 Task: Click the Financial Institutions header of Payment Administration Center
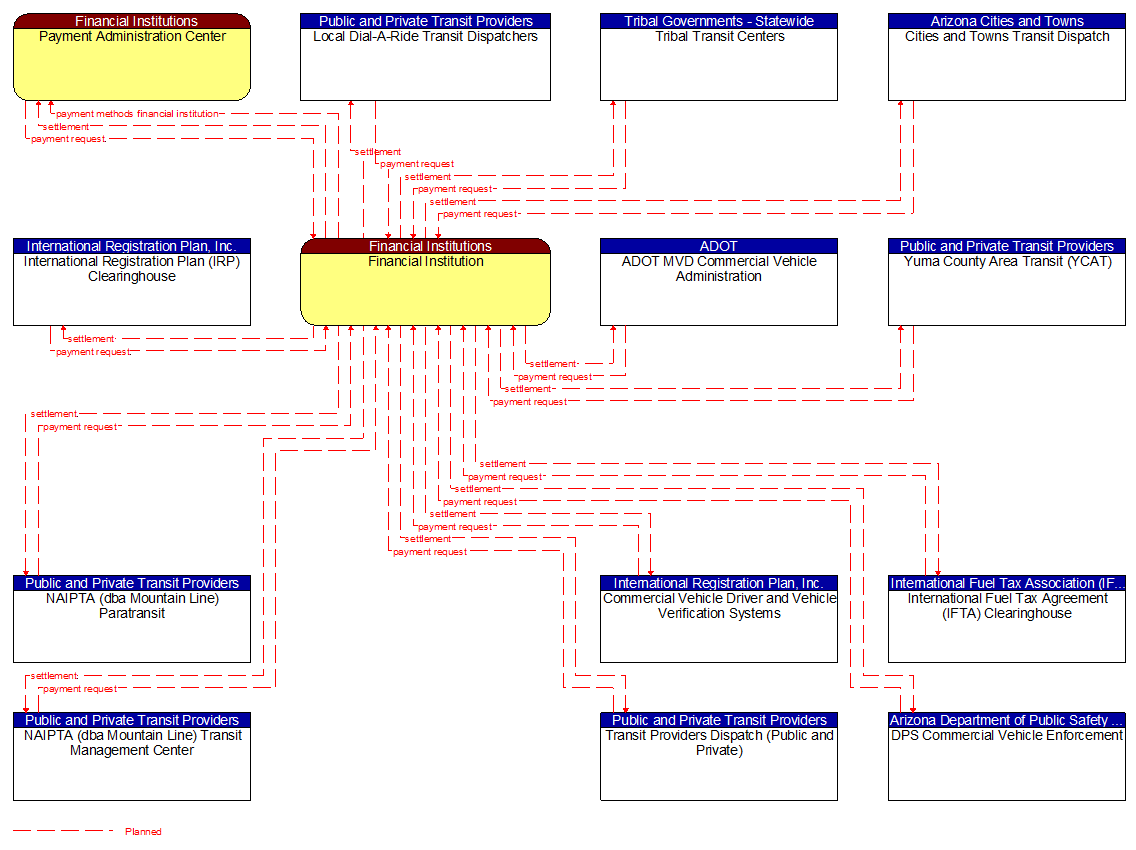click(131, 20)
